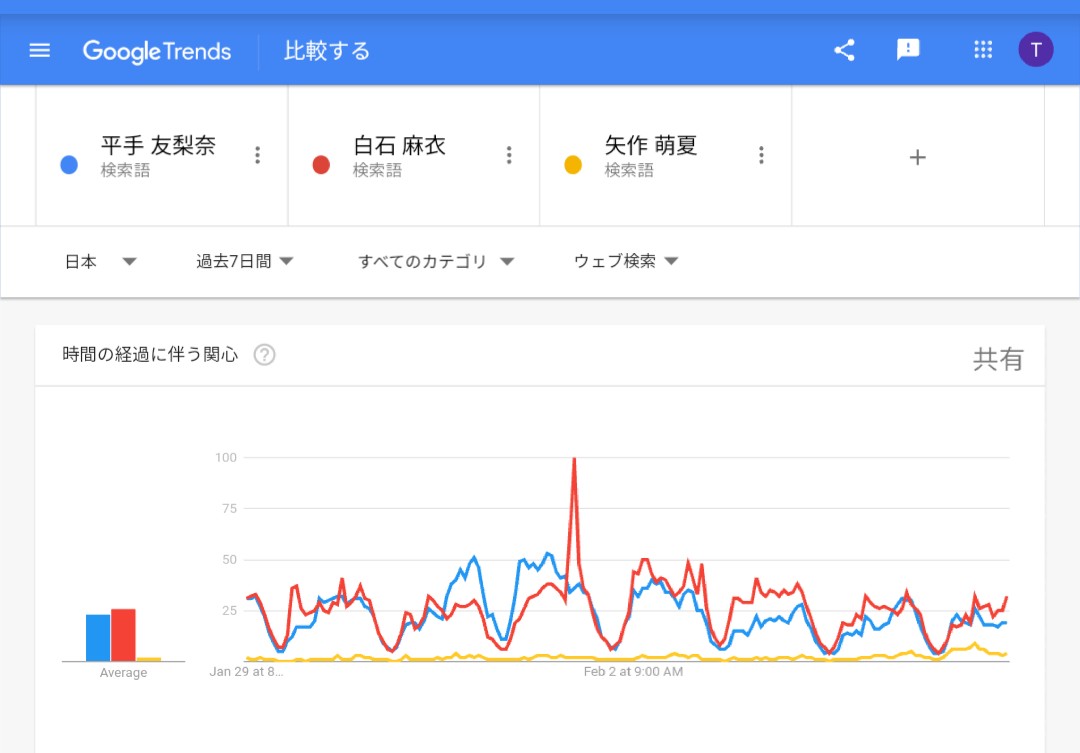Click the red peak at 100 on chart
The image size is (1080, 753).
[x=574, y=459]
